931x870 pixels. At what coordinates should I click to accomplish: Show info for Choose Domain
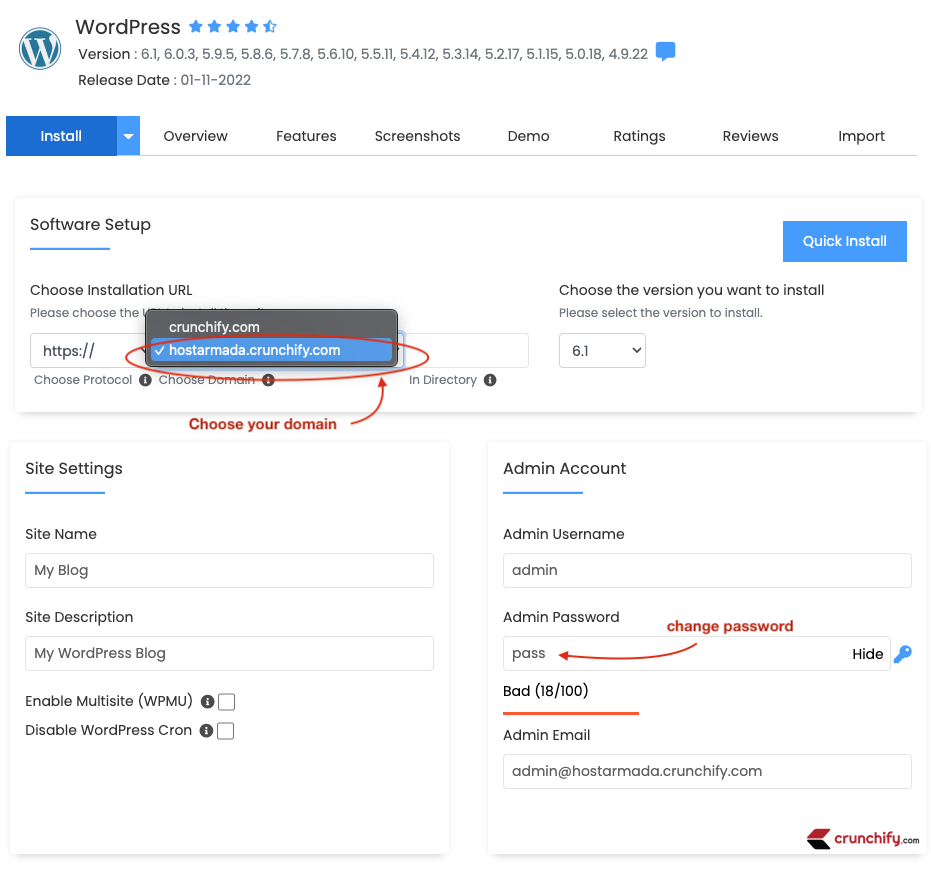pos(268,380)
